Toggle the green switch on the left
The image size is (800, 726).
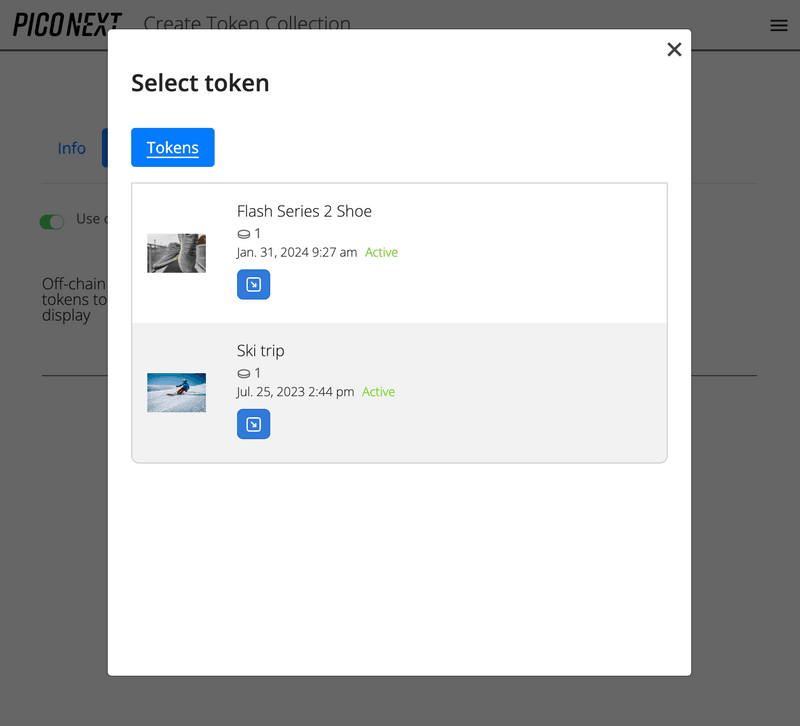tap(52, 221)
